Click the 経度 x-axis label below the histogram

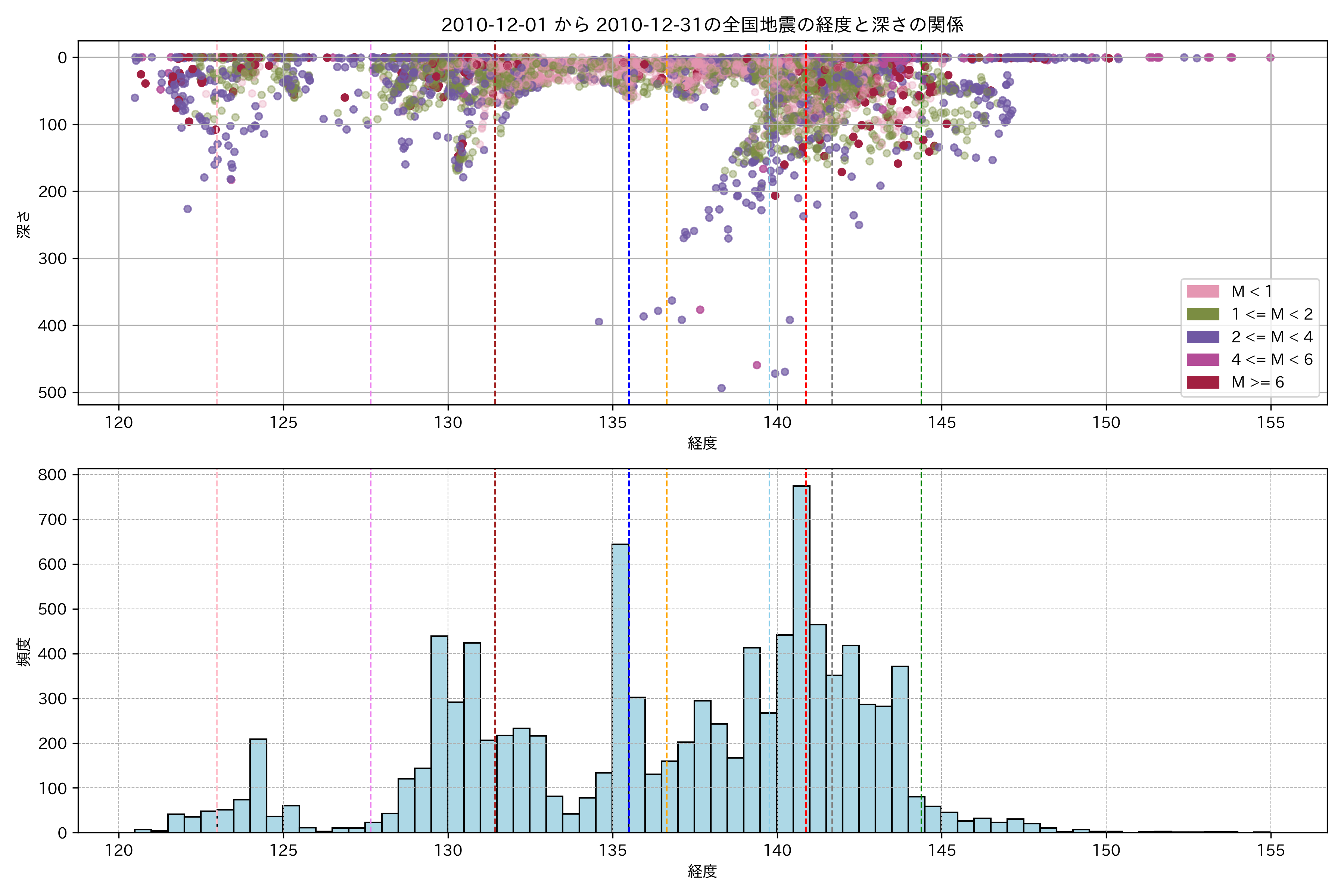click(x=702, y=871)
